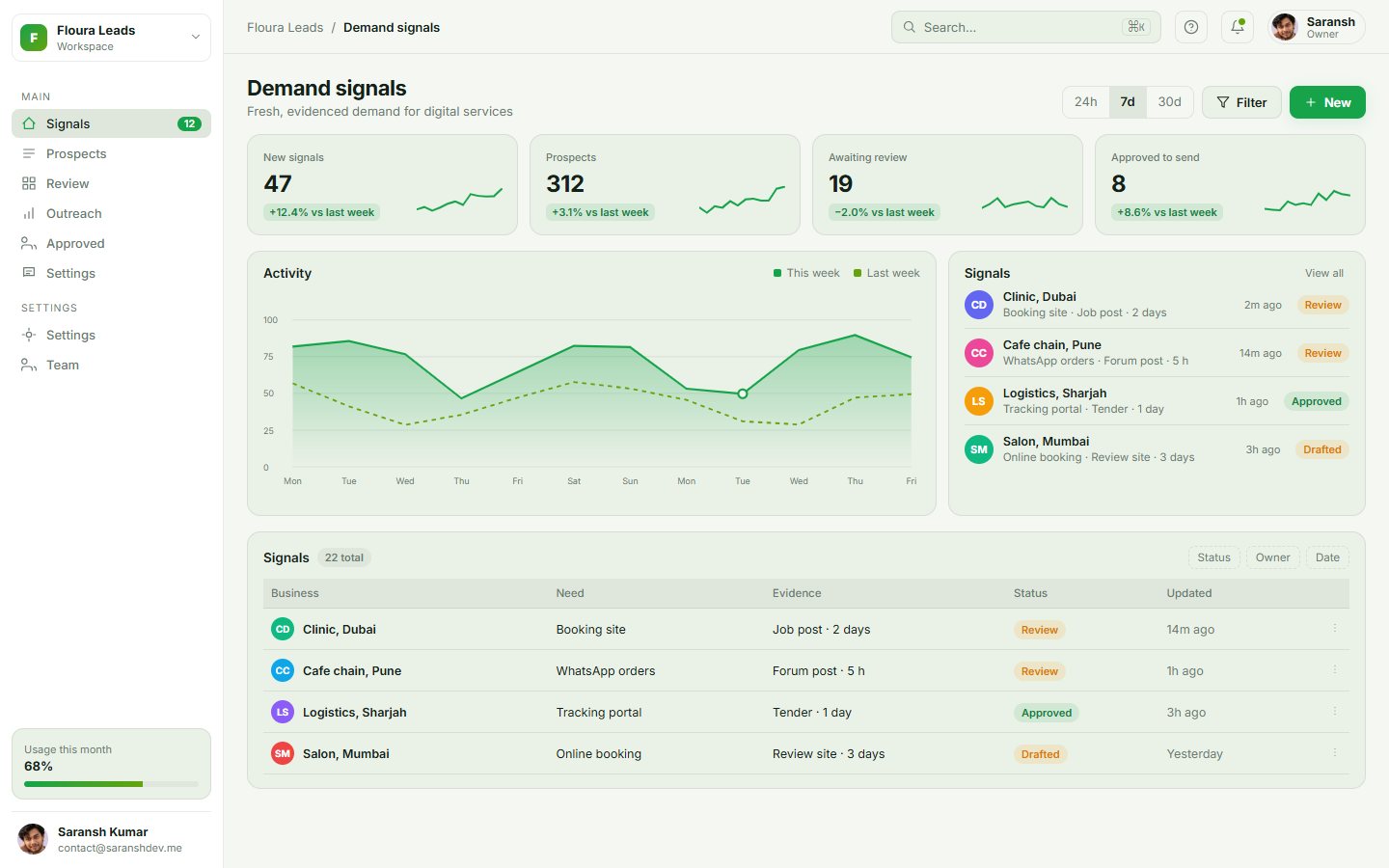
Task: Open row options for Clinic, Dubai
Action: click(x=1335, y=628)
